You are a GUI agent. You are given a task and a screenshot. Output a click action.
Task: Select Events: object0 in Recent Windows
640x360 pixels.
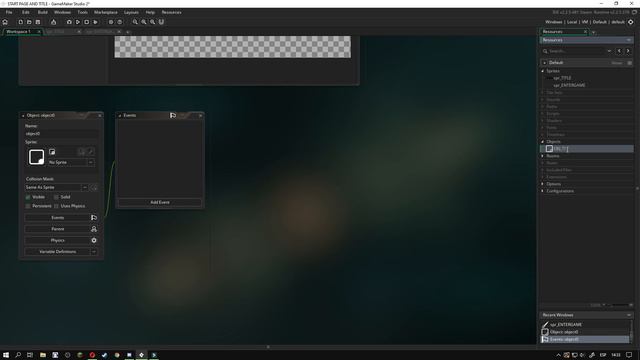pyautogui.click(x=585, y=339)
